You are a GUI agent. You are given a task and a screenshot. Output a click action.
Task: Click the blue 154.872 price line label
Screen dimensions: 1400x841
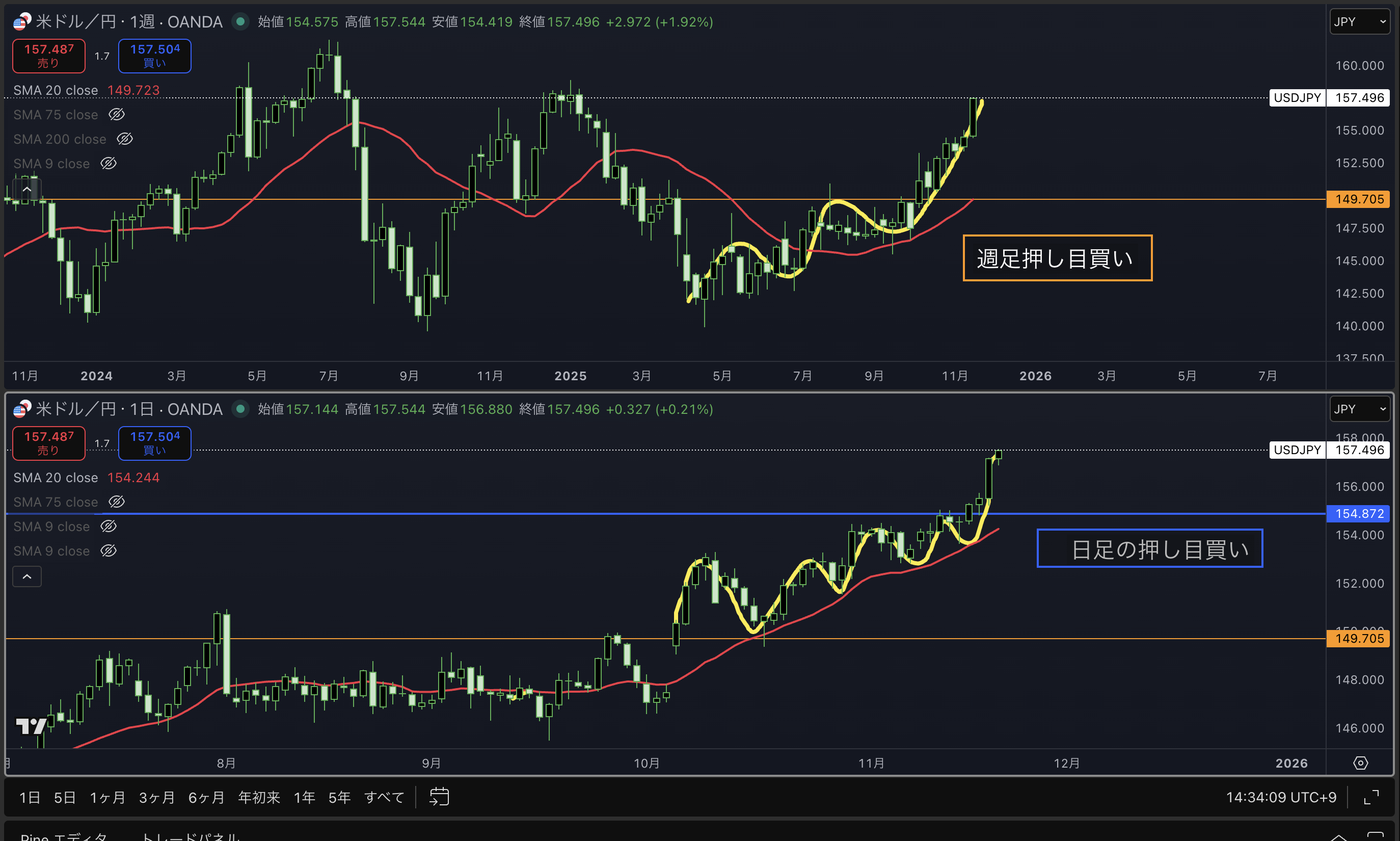1358,513
